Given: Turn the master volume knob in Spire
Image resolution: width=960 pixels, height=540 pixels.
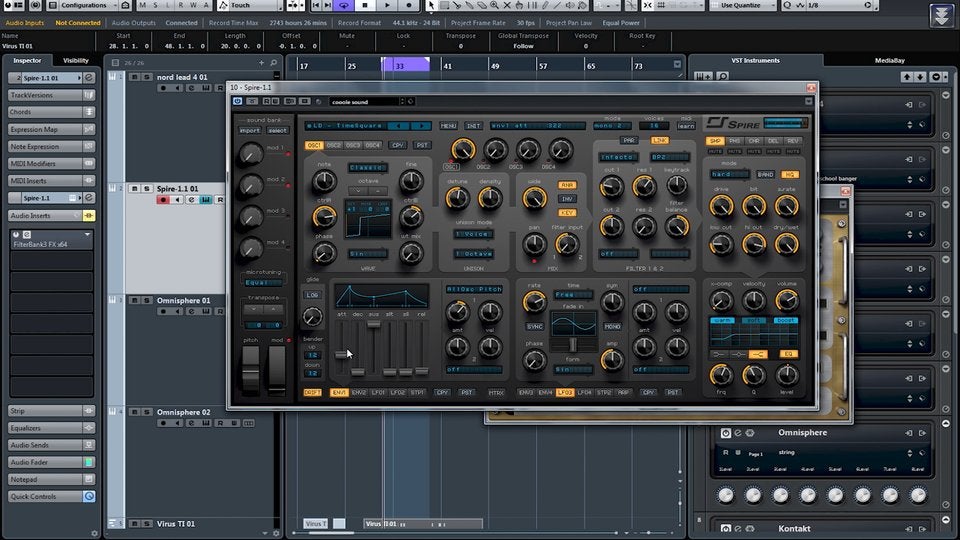Looking at the screenshot, I should (x=787, y=301).
